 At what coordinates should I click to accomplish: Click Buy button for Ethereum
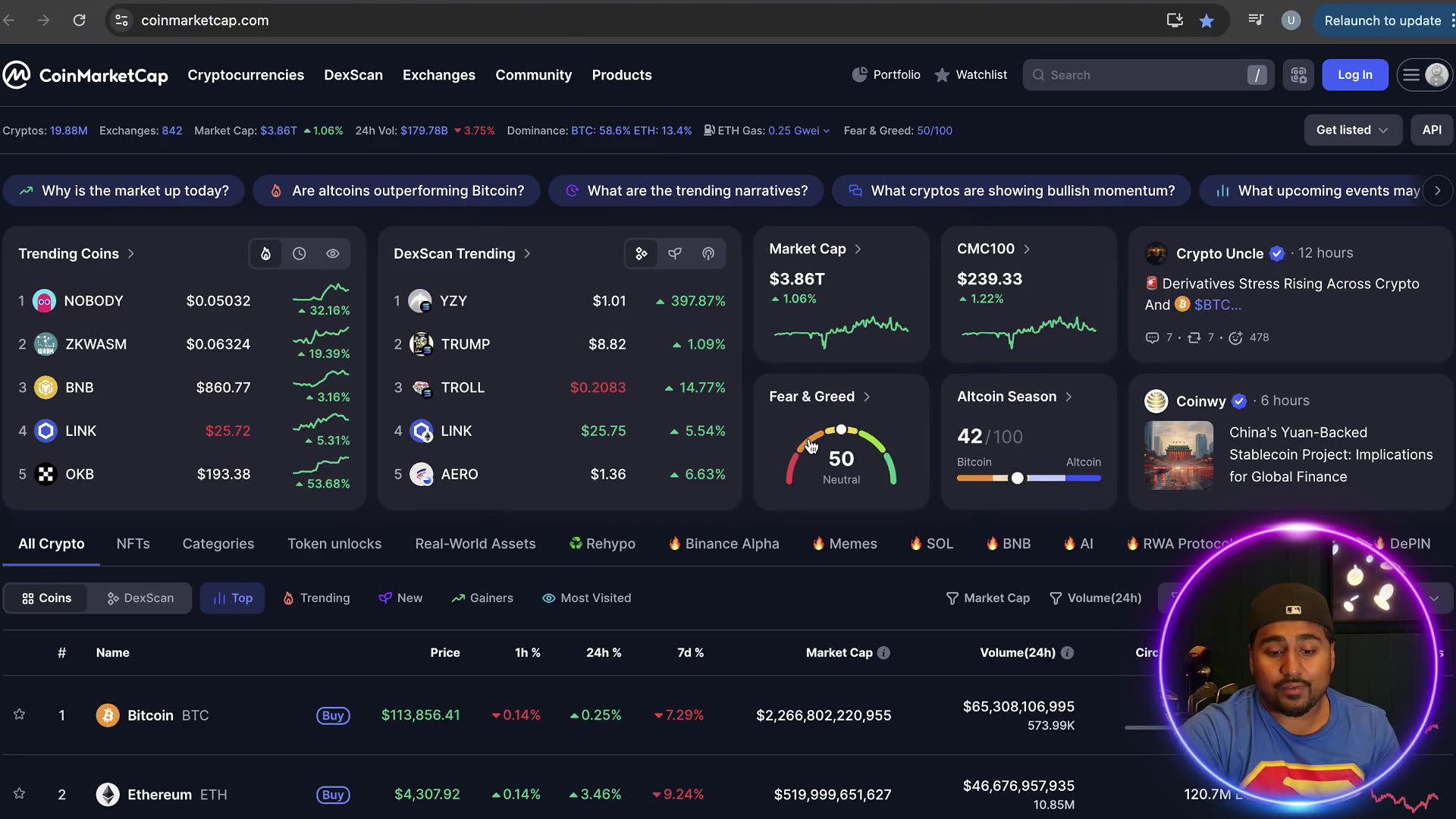pyautogui.click(x=333, y=795)
